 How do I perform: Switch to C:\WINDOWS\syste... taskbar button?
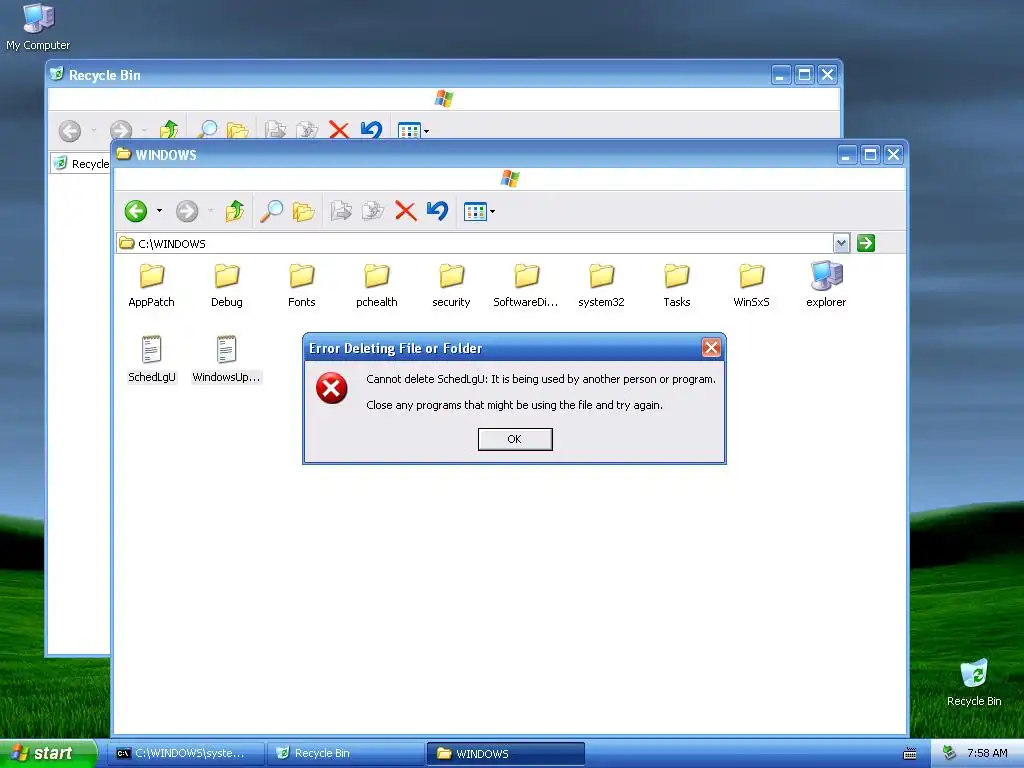185,754
